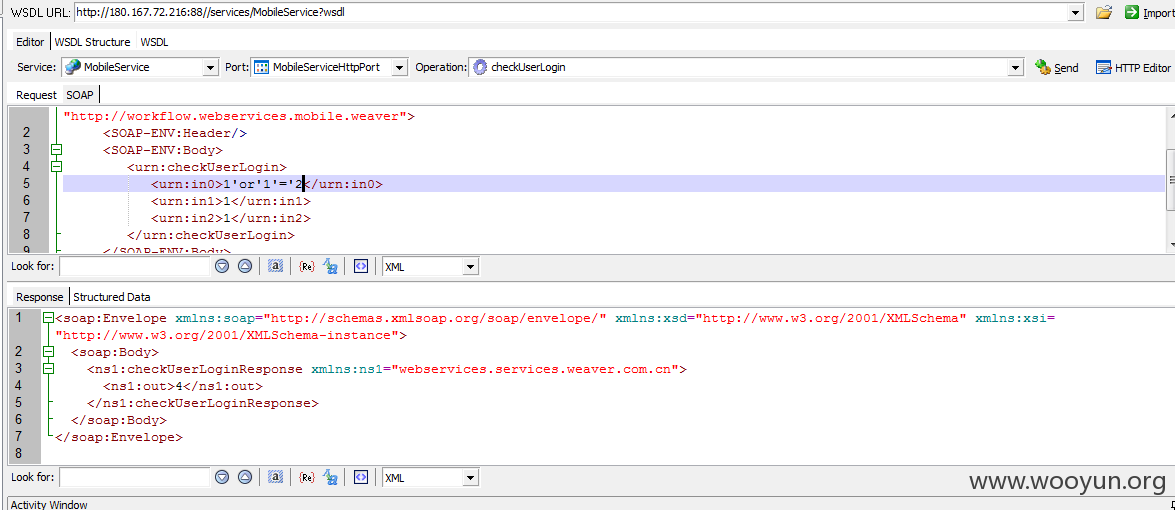Switch to the WSDL tab
Viewport: 1175px width, 510px height.
click(154, 42)
